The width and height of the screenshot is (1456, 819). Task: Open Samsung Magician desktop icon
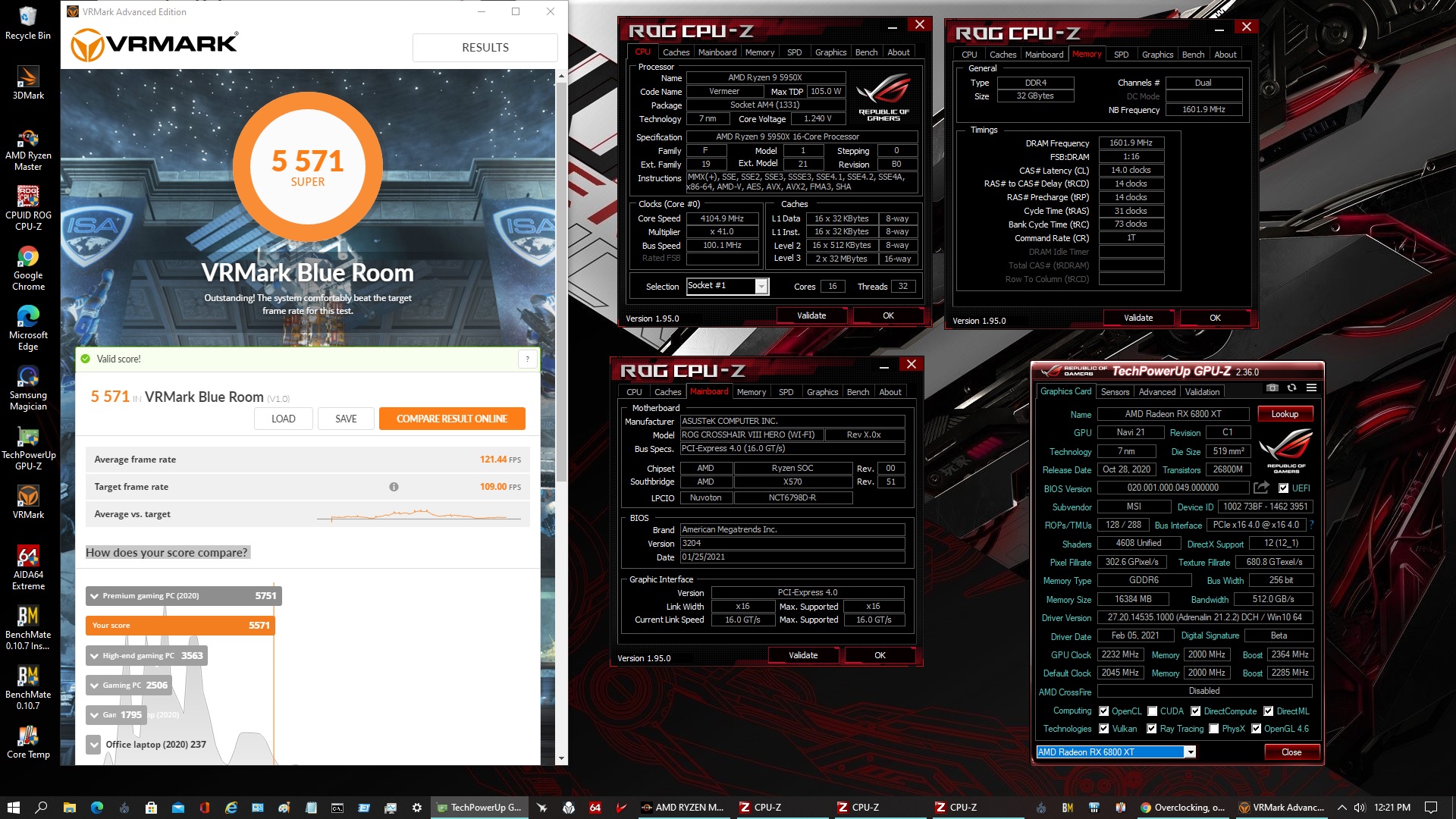point(28,388)
